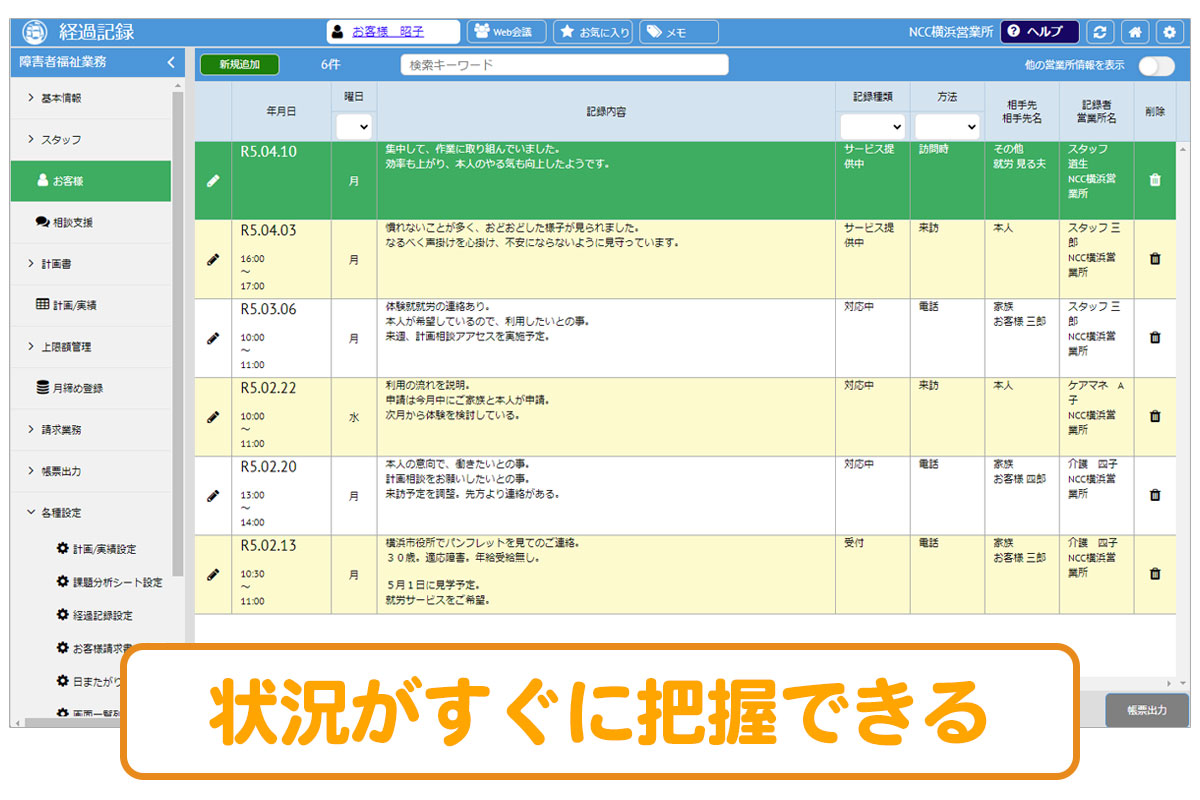Open the 曜日 filter dropdown
Viewport: 1200px width, 800px height.
click(354, 127)
